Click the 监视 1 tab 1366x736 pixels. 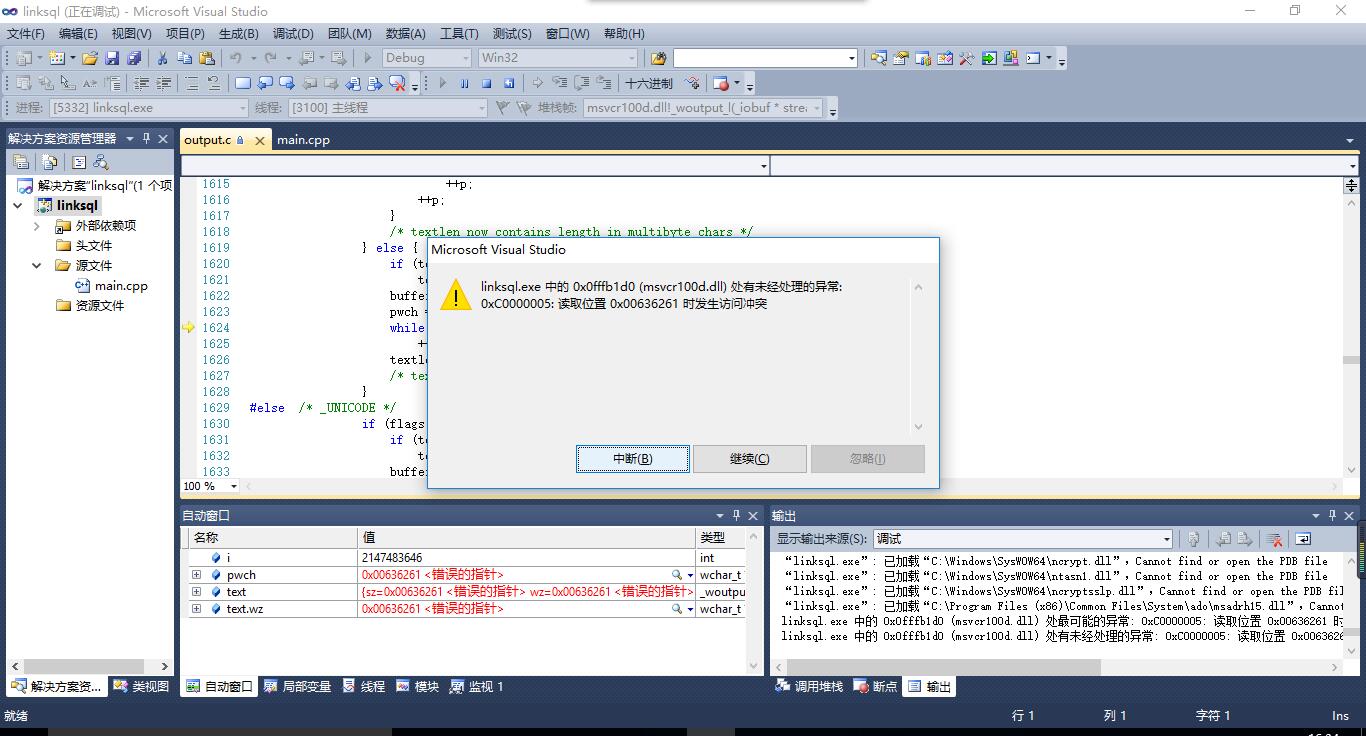point(476,686)
